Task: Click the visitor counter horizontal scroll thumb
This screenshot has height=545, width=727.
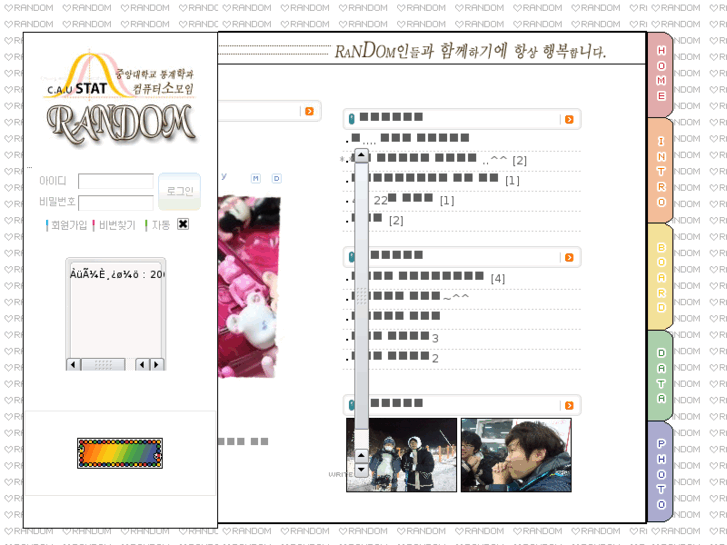Action: tap(103, 365)
